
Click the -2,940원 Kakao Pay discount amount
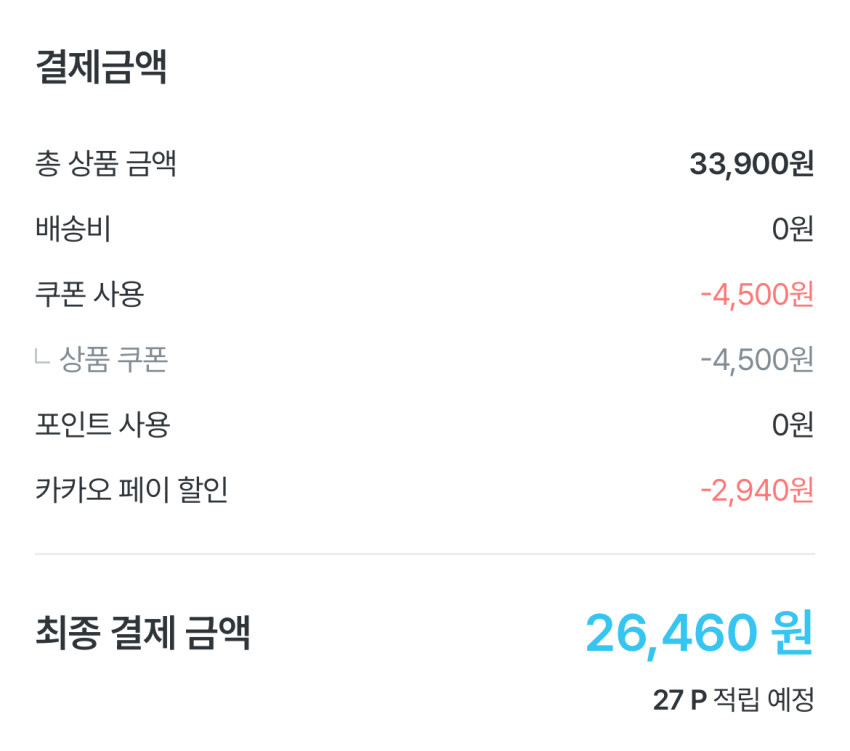click(x=757, y=490)
